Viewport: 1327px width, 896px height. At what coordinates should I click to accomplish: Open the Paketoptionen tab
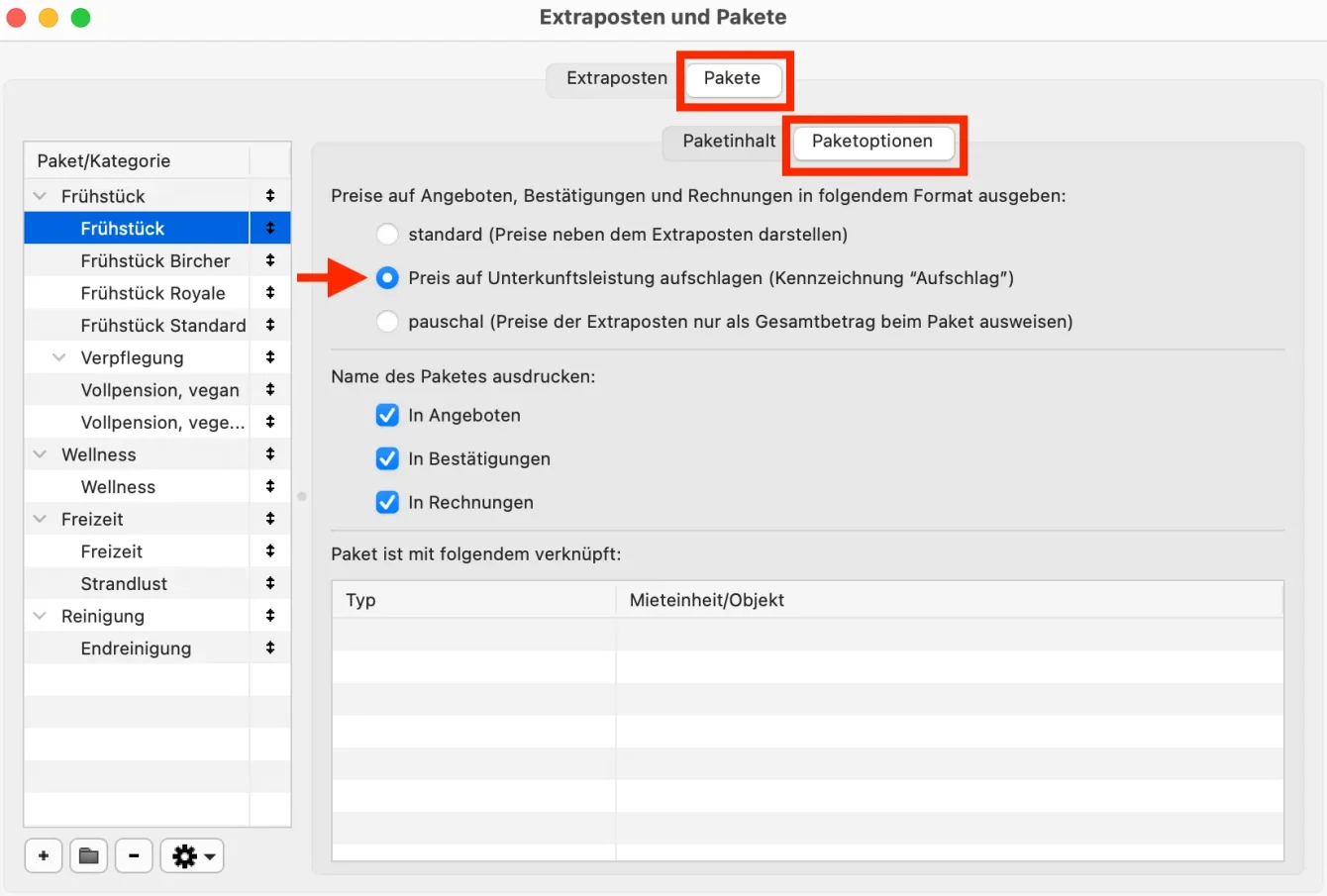[872, 141]
